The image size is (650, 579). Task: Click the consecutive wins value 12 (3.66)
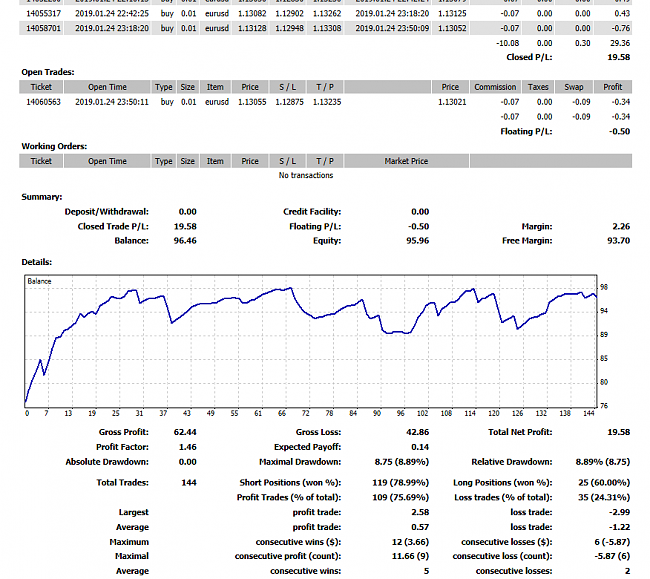410,542
